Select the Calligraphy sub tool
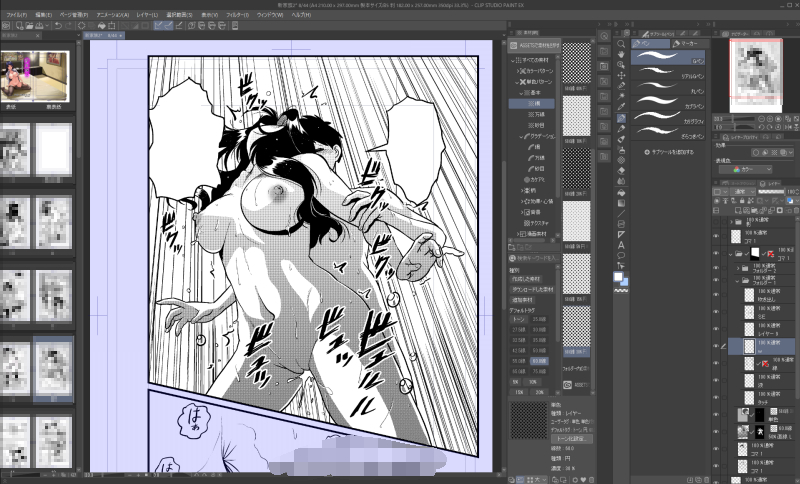Viewport: 800px width, 484px height. click(x=668, y=118)
